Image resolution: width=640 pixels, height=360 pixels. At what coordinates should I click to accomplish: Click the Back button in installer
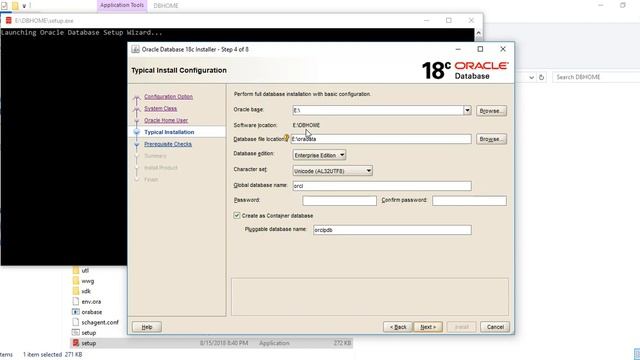[x=398, y=327]
